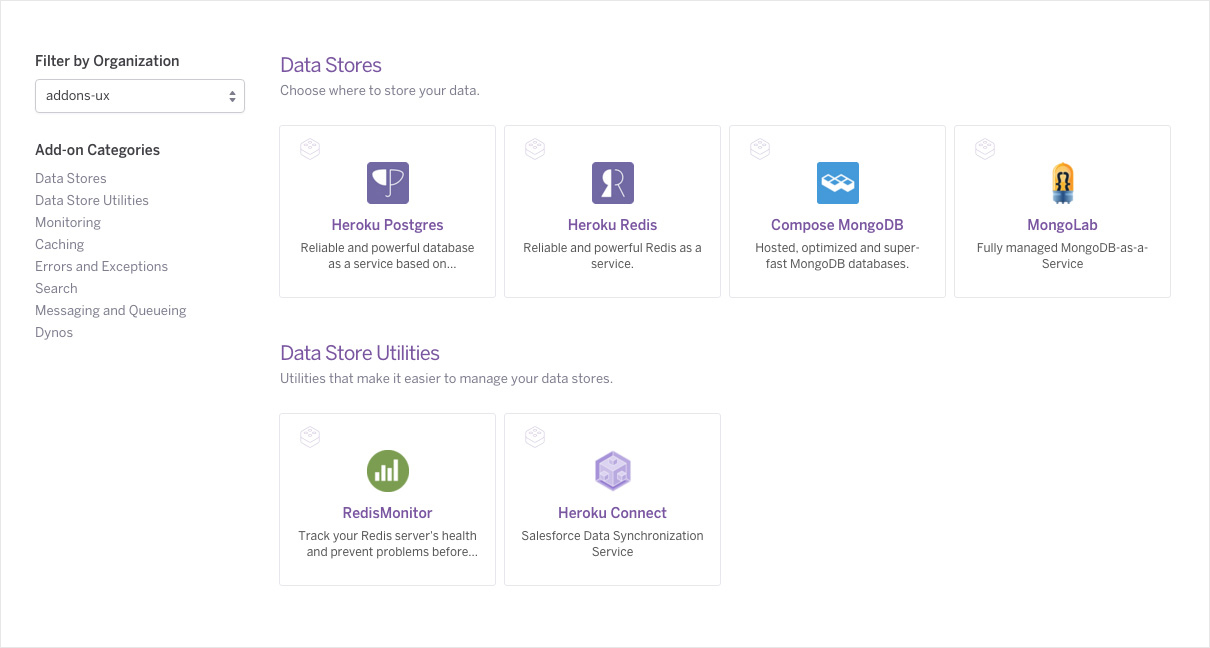1210x648 pixels.
Task: Open the RedisMonitor title link
Action: (x=388, y=513)
